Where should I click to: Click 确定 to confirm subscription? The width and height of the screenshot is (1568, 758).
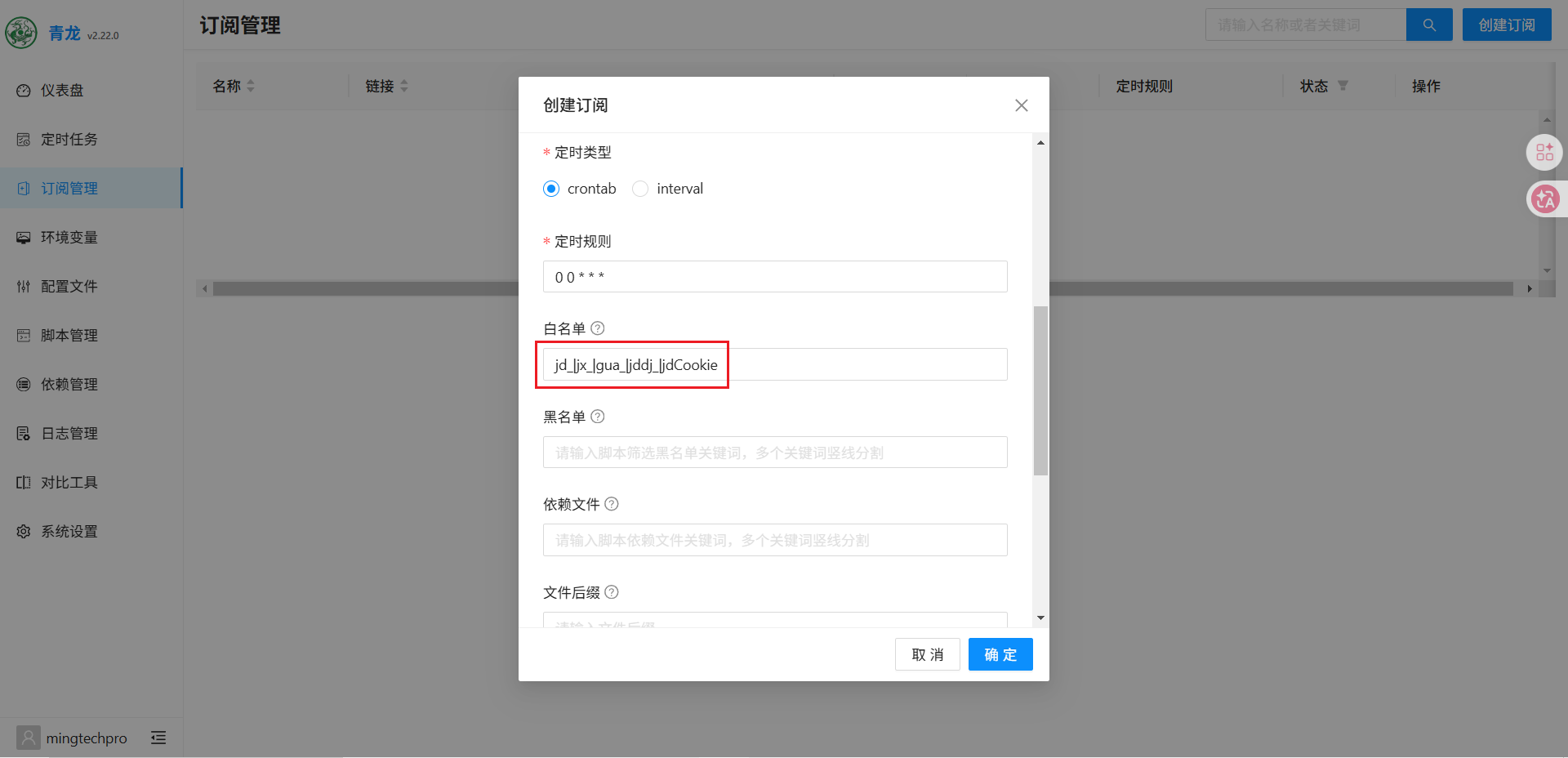pos(1000,654)
